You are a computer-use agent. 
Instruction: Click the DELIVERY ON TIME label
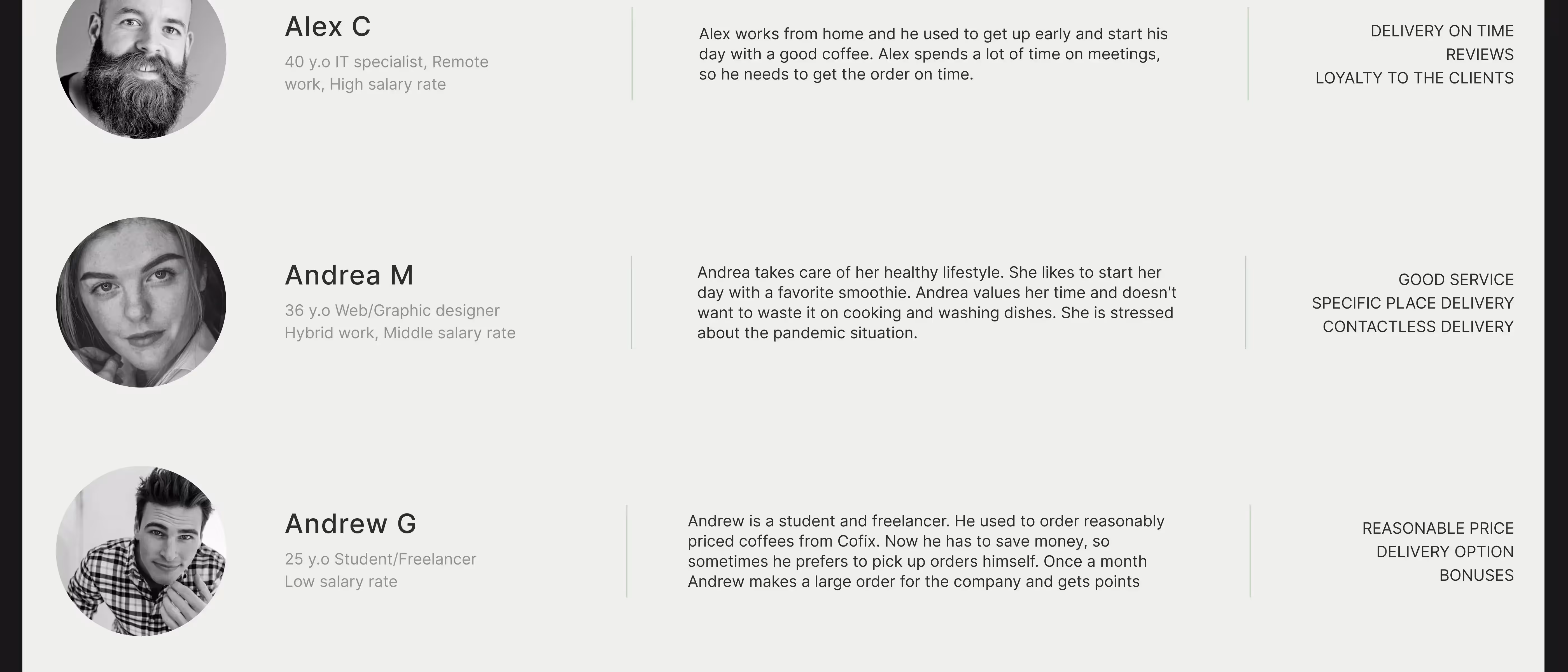[1442, 31]
